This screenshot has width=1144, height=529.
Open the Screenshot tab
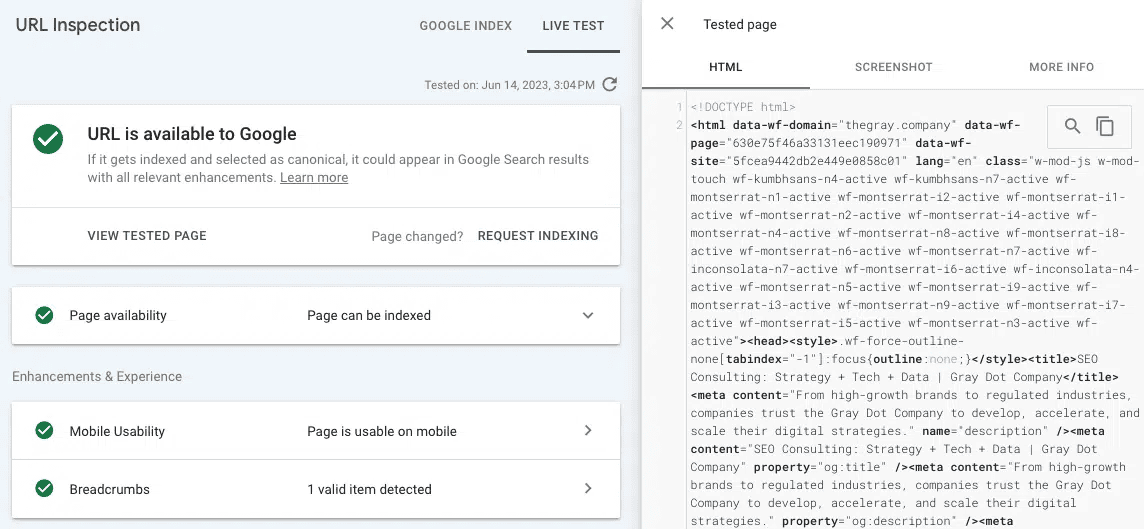[893, 67]
